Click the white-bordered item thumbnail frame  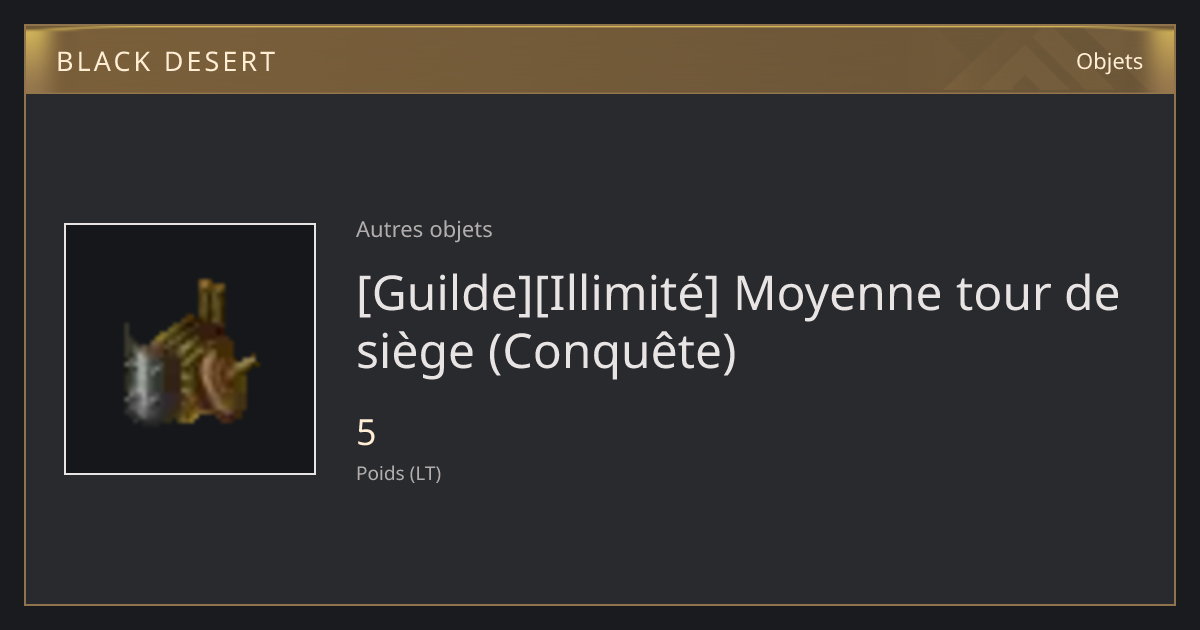point(190,349)
